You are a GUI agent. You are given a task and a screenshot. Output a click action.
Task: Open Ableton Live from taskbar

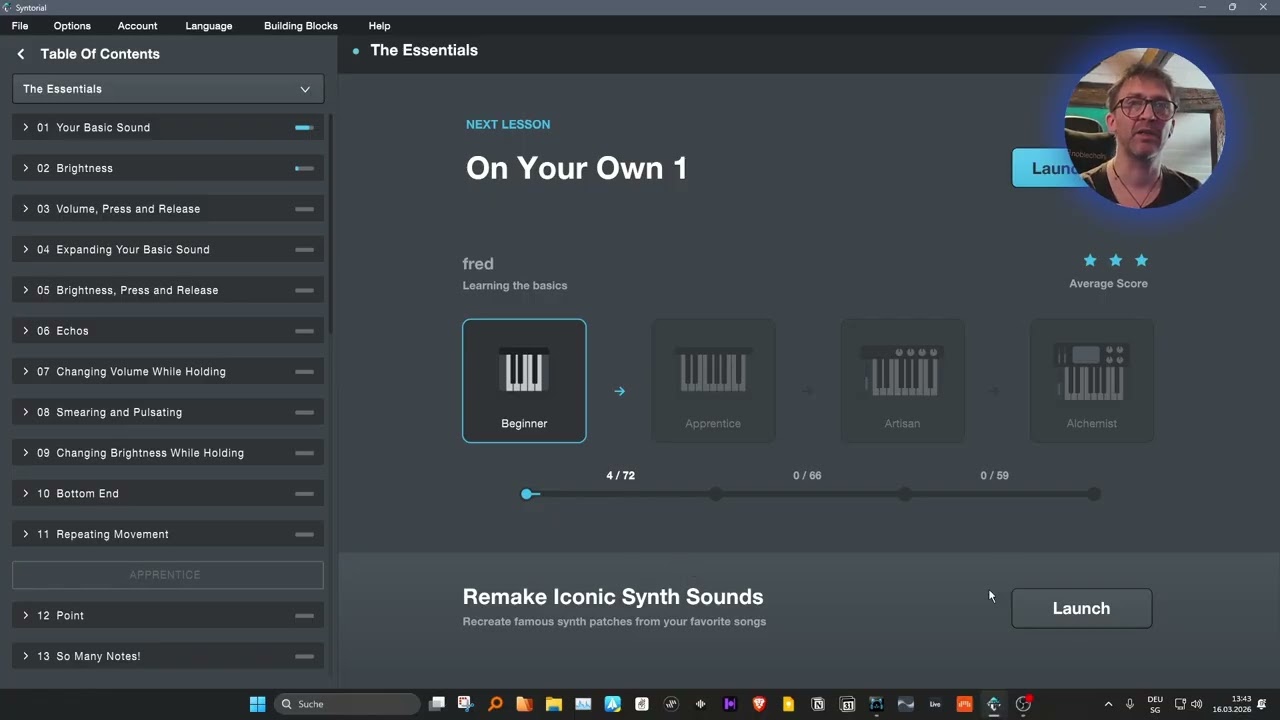pyautogui.click(x=935, y=704)
